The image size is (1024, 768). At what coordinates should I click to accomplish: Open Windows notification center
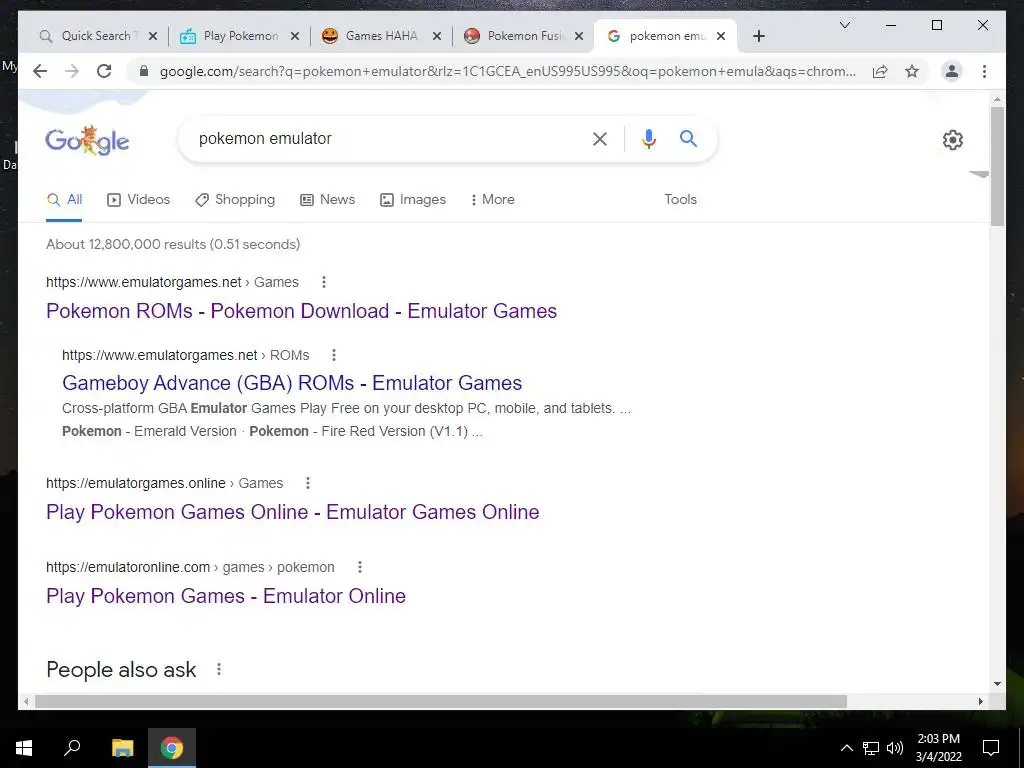991,748
